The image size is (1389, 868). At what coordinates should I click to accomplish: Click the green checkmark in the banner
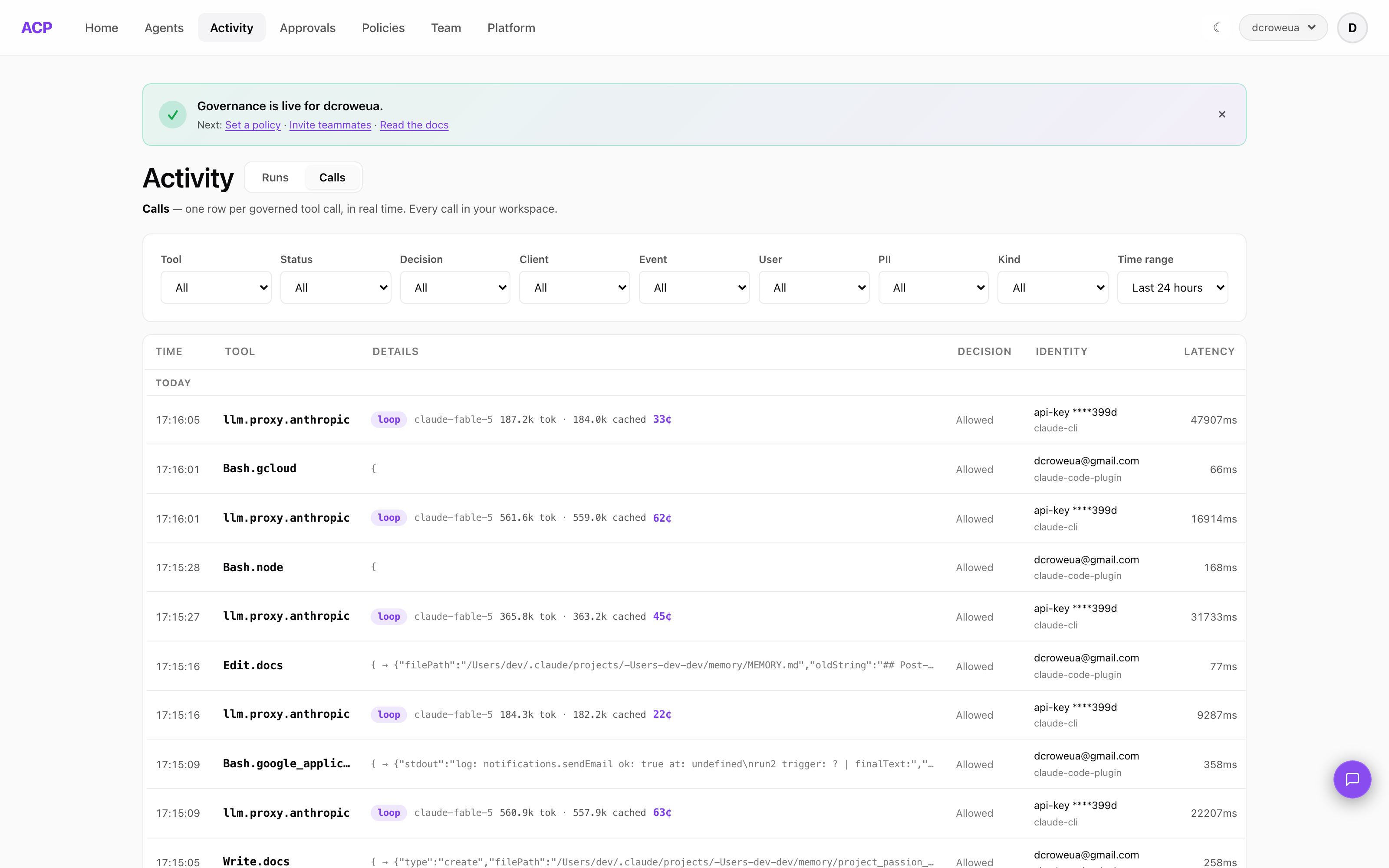tap(173, 114)
